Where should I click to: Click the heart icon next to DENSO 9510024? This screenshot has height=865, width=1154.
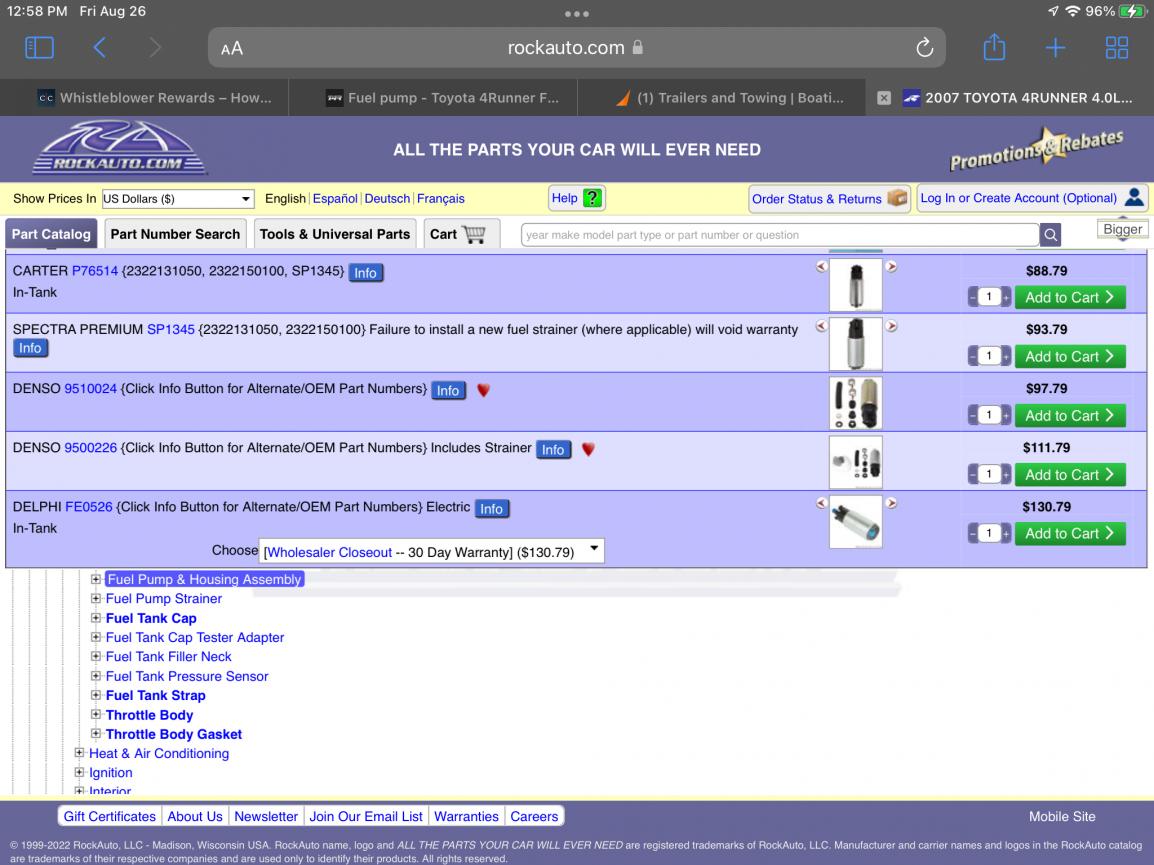pos(483,390)
